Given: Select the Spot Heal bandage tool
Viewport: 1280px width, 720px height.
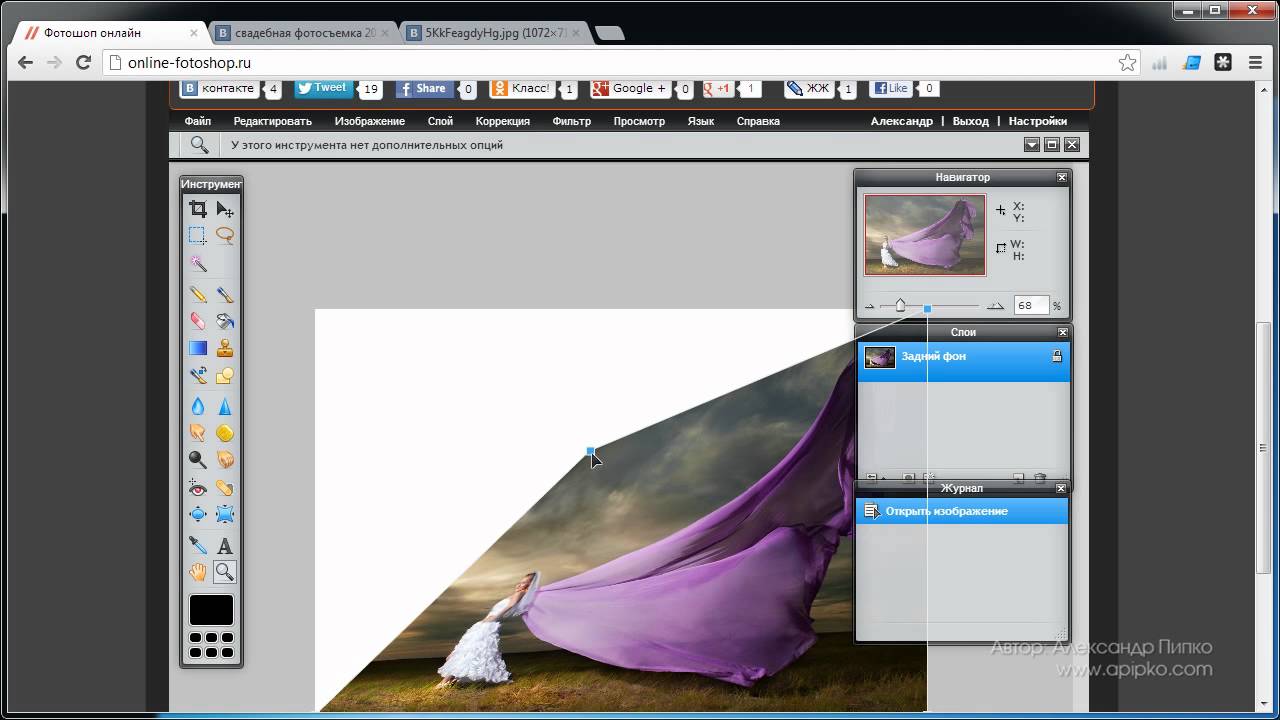Looking at the screenshot, I should (x=225, y=488).
